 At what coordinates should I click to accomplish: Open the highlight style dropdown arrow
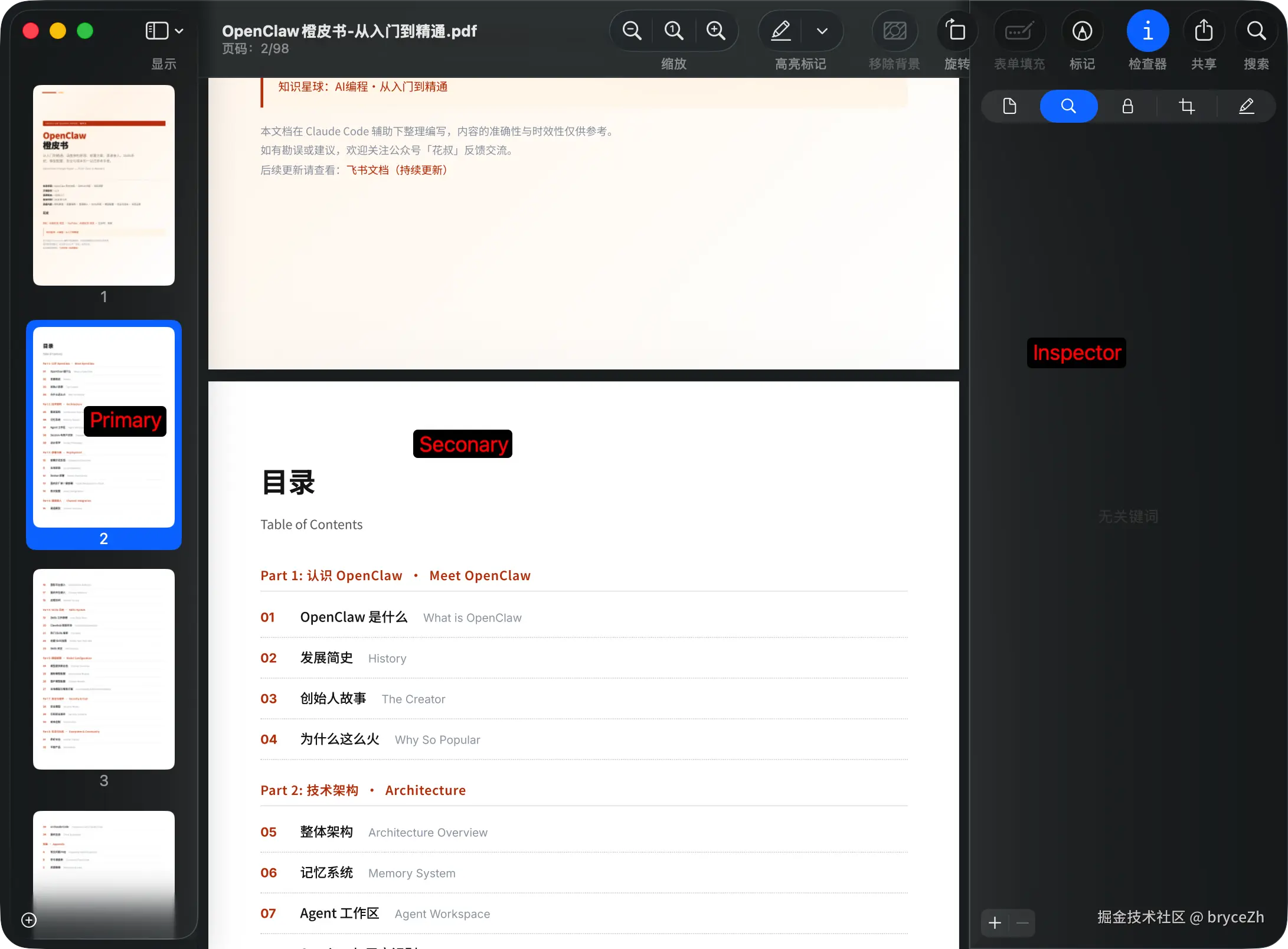(x=822, y=31)
